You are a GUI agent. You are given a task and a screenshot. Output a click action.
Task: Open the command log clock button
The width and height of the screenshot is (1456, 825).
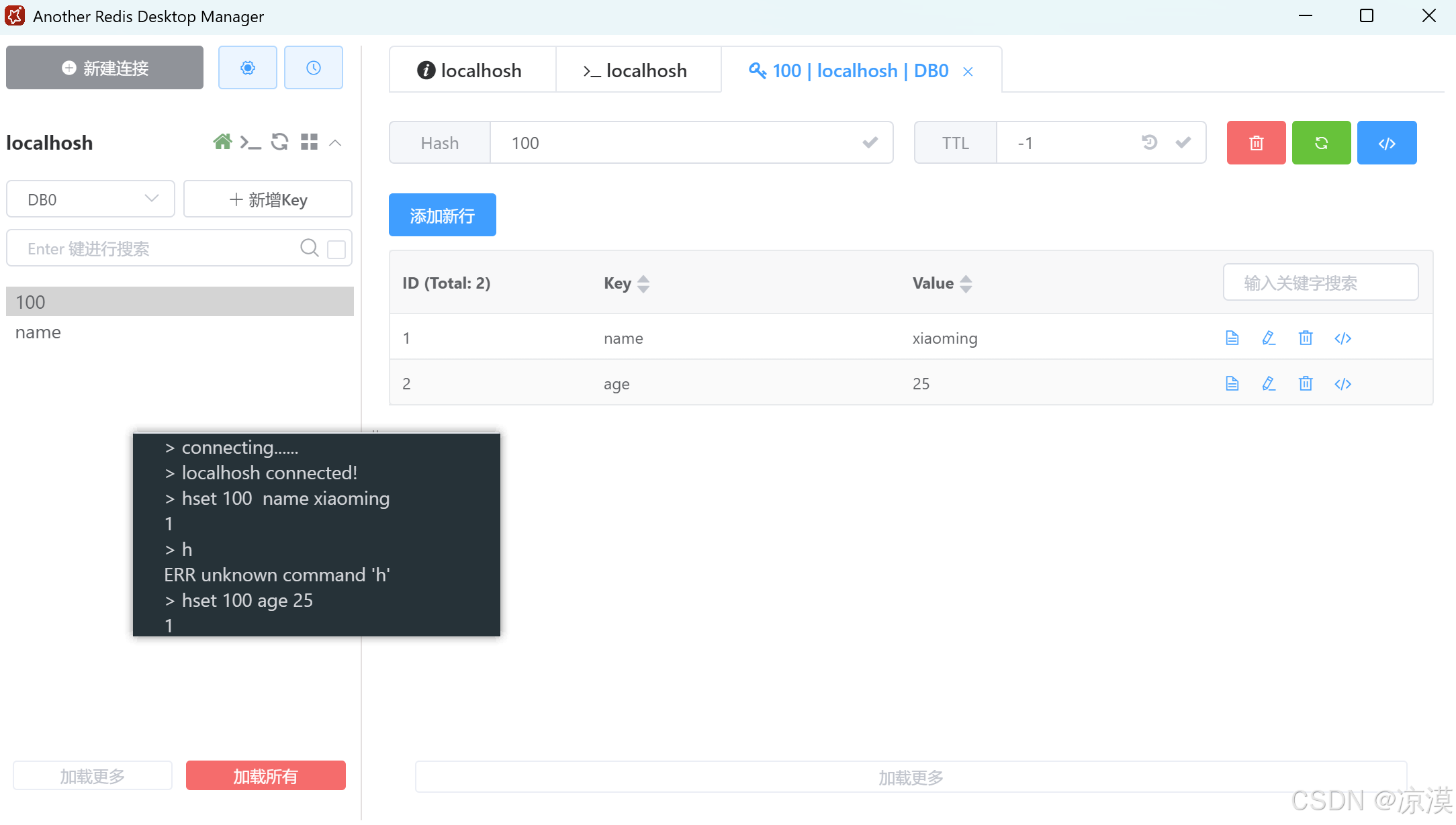pos(314,68)
